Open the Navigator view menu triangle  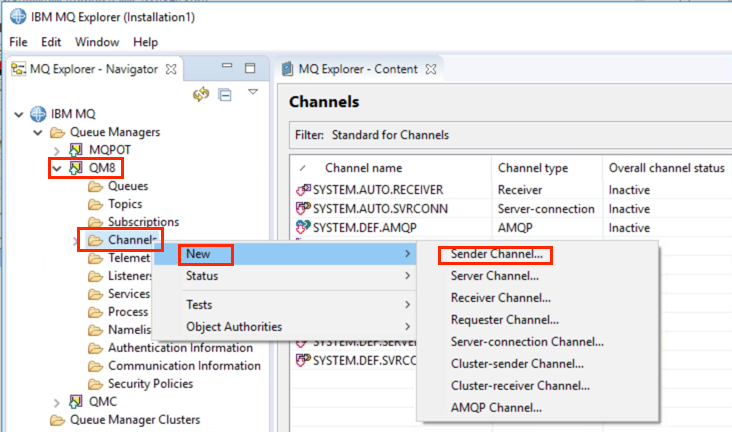pos(253,92)
